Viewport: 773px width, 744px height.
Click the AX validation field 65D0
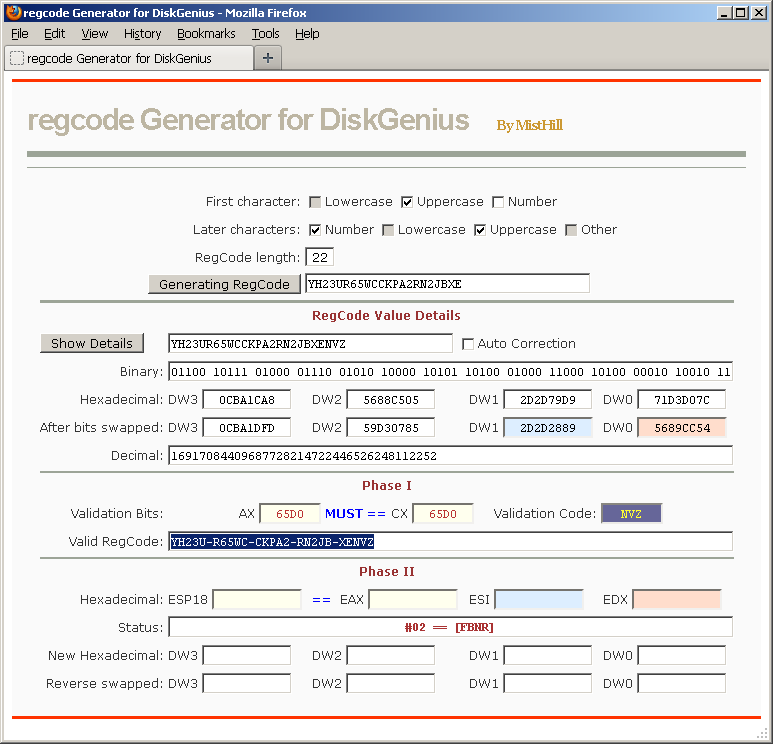[x=290, y=514]
